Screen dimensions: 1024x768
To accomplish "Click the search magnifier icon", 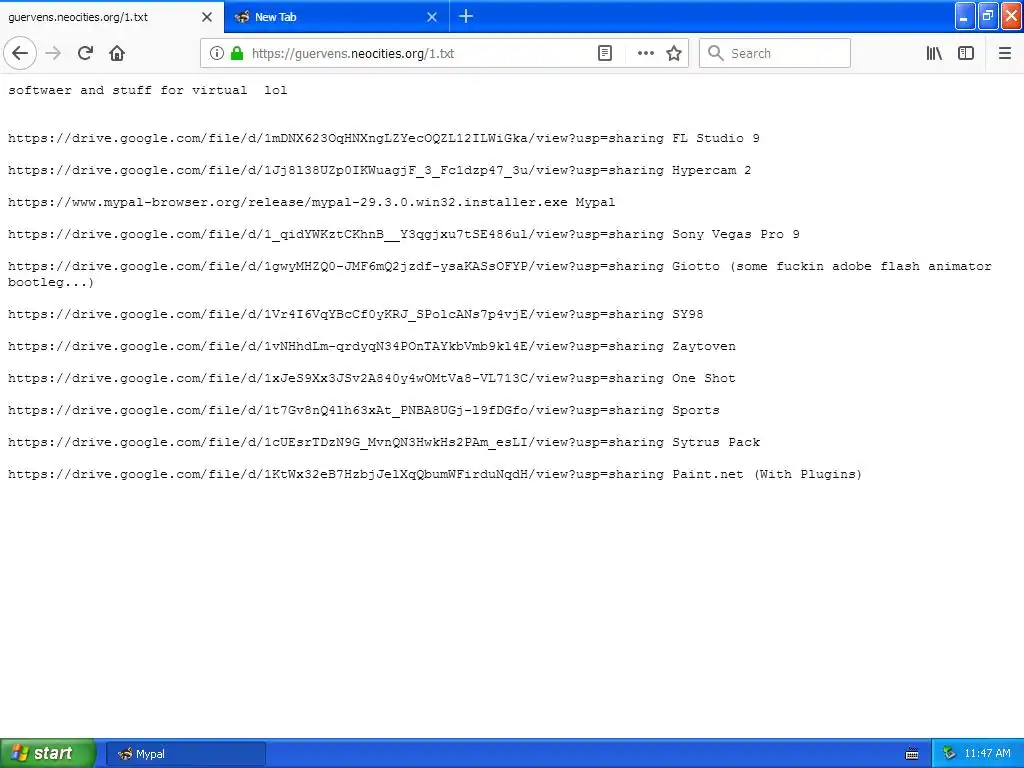I will (x=715, y=53).
